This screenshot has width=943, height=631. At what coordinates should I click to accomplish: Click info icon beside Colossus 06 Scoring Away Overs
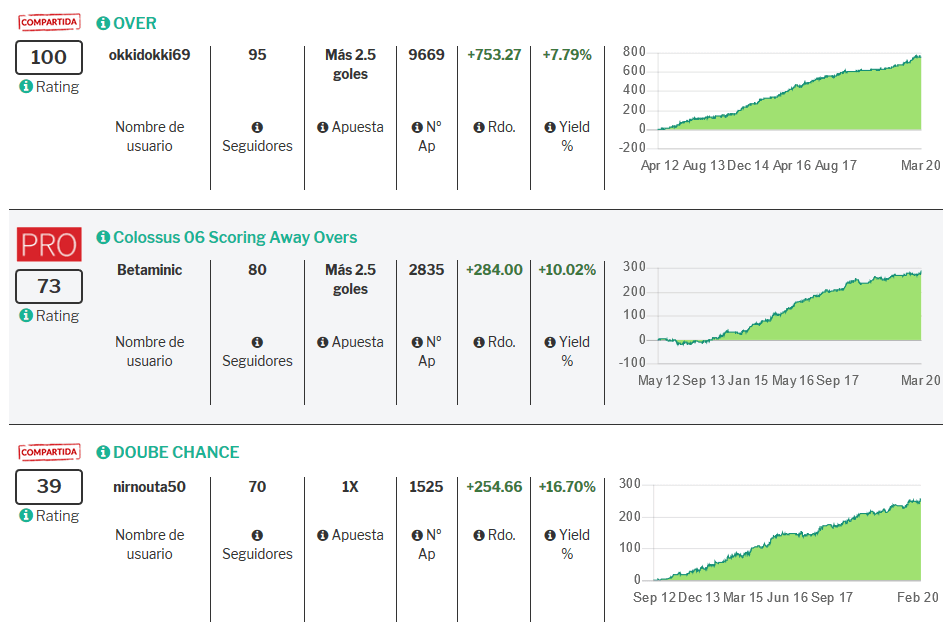click(x=103, y=238)
